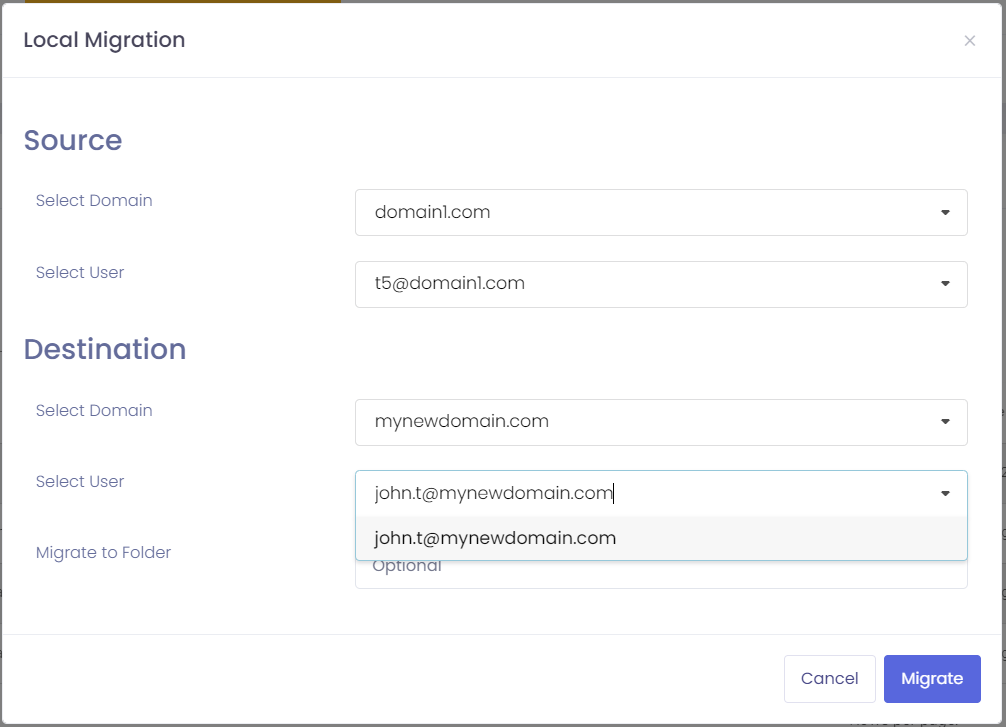The image size is (1006, 727).
Task: Open the t5@domain1.com user dropdown
Action: [x=660, y=284]
